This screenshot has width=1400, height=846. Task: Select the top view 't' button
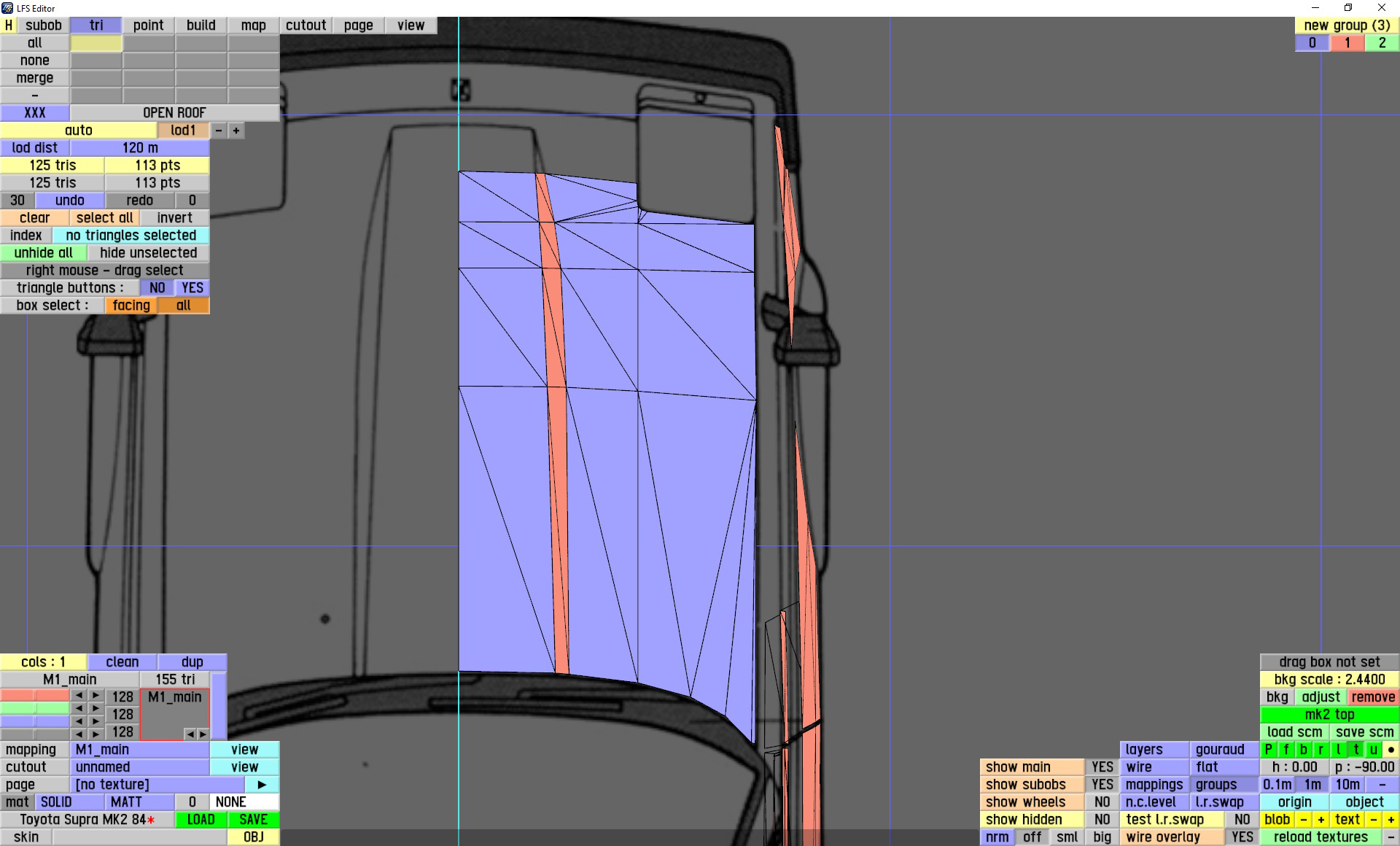(x=1356, y=749)
